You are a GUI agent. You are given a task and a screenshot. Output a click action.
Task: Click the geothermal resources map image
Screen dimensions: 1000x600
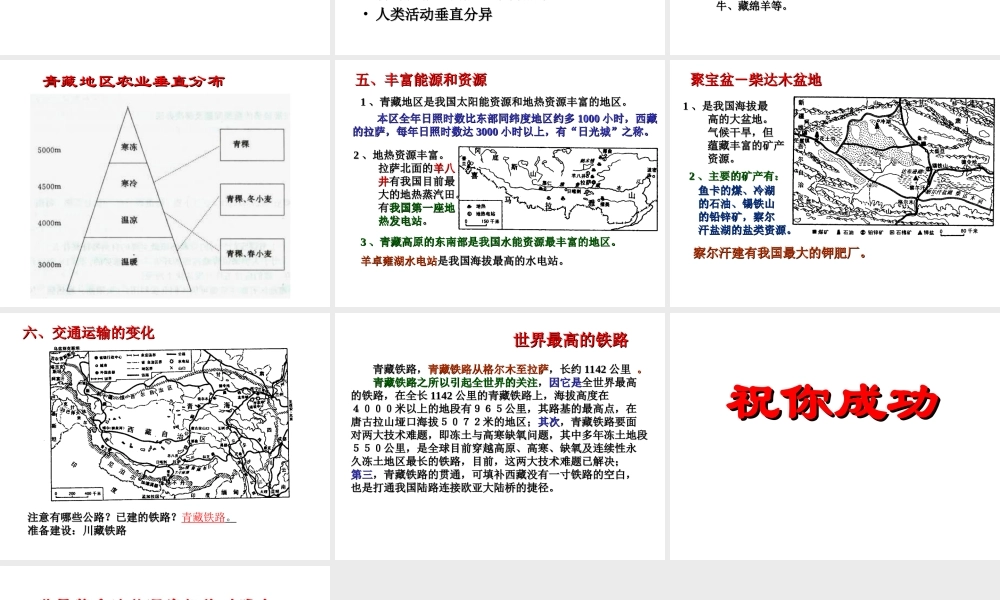[x=558, y=189]
